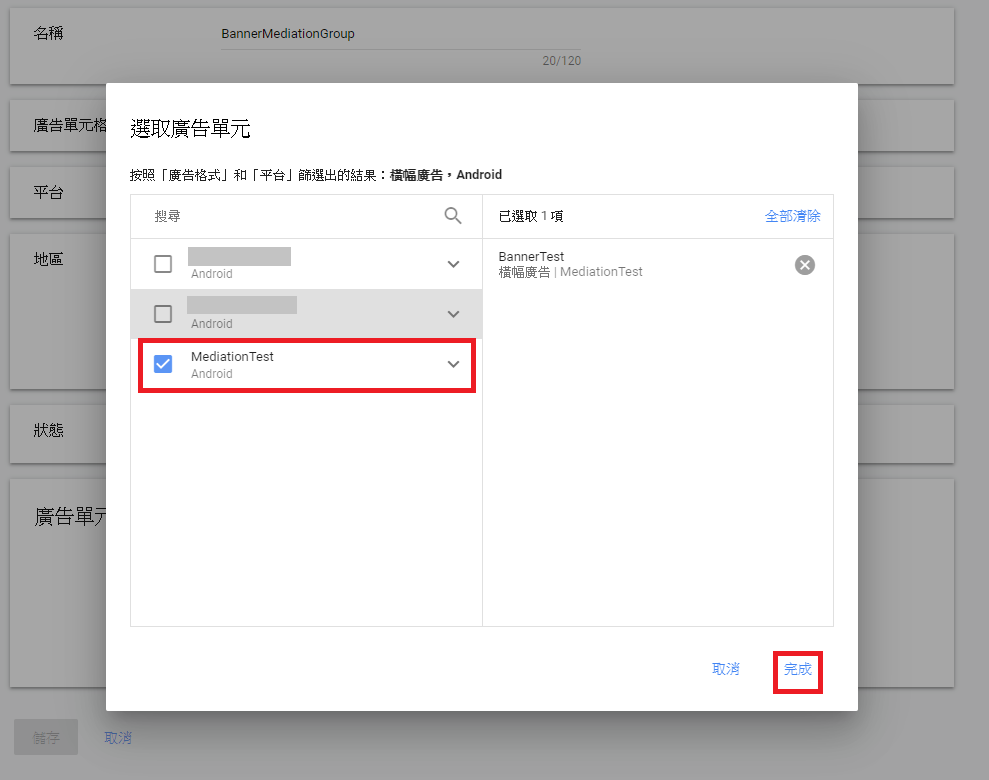Uncheck the MediationTest checkbox

[x=163, y=364]
